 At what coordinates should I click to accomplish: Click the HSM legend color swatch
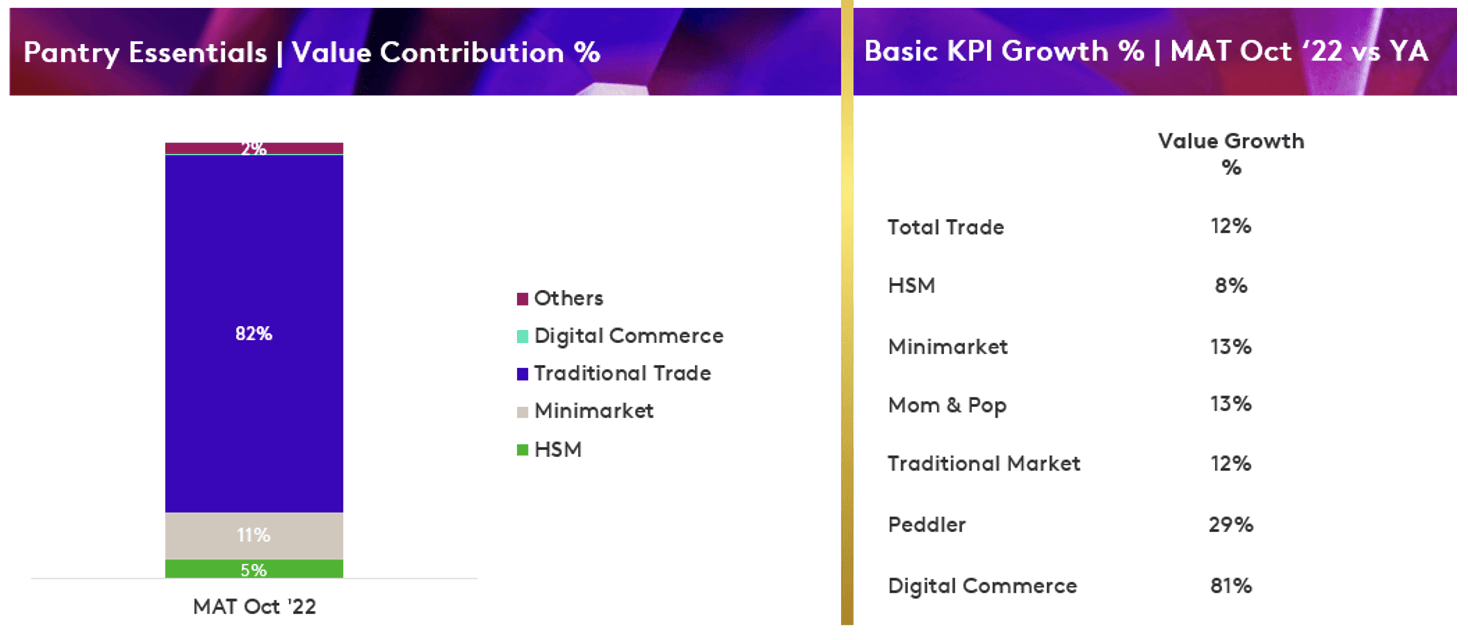tap(522, 450)
